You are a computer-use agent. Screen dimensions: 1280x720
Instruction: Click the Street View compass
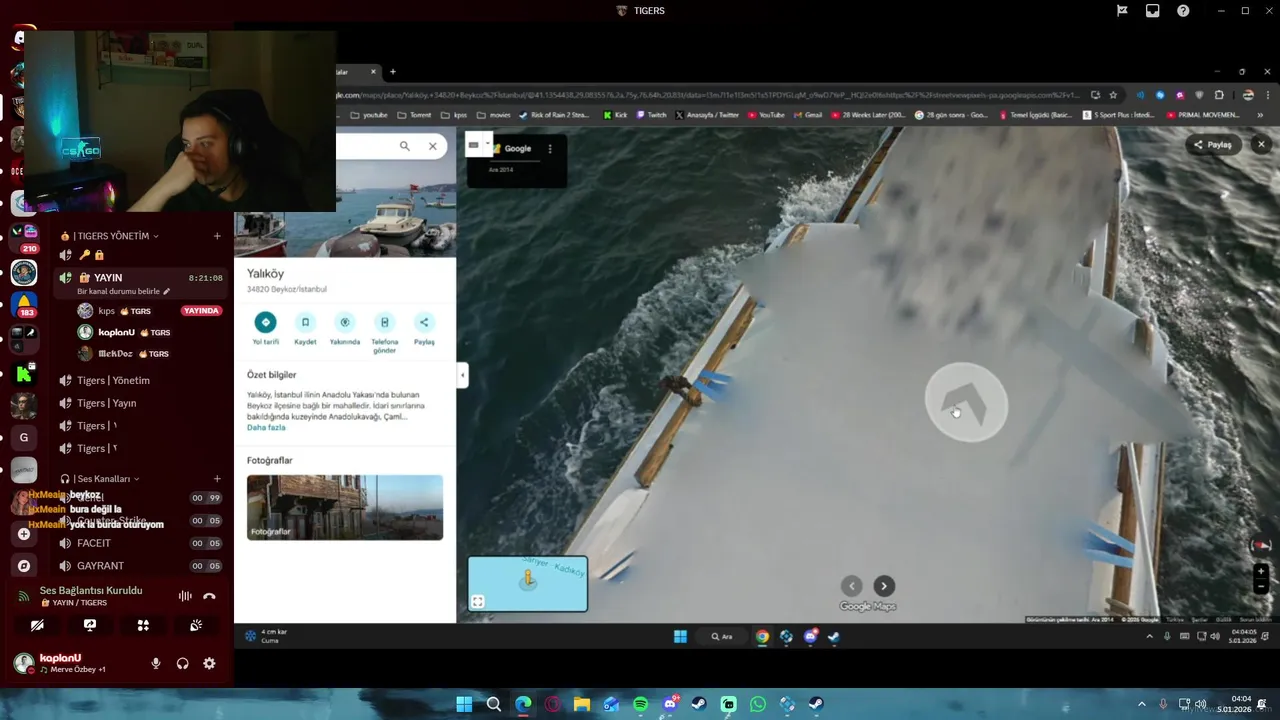point(1261,545)
